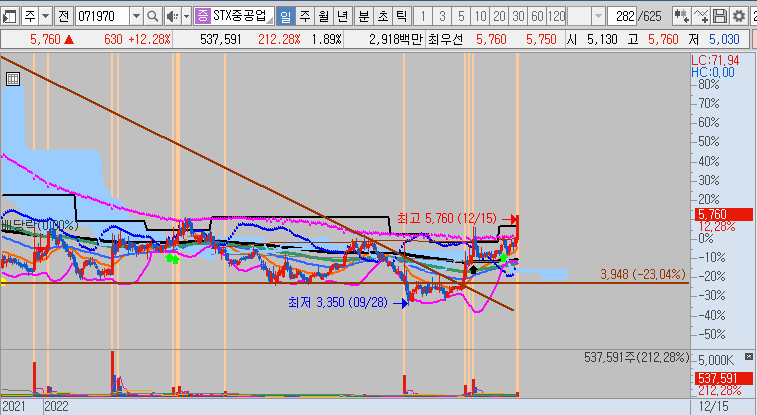Select the 30 interval button
757x415 pixels.
tap(518, 16)
